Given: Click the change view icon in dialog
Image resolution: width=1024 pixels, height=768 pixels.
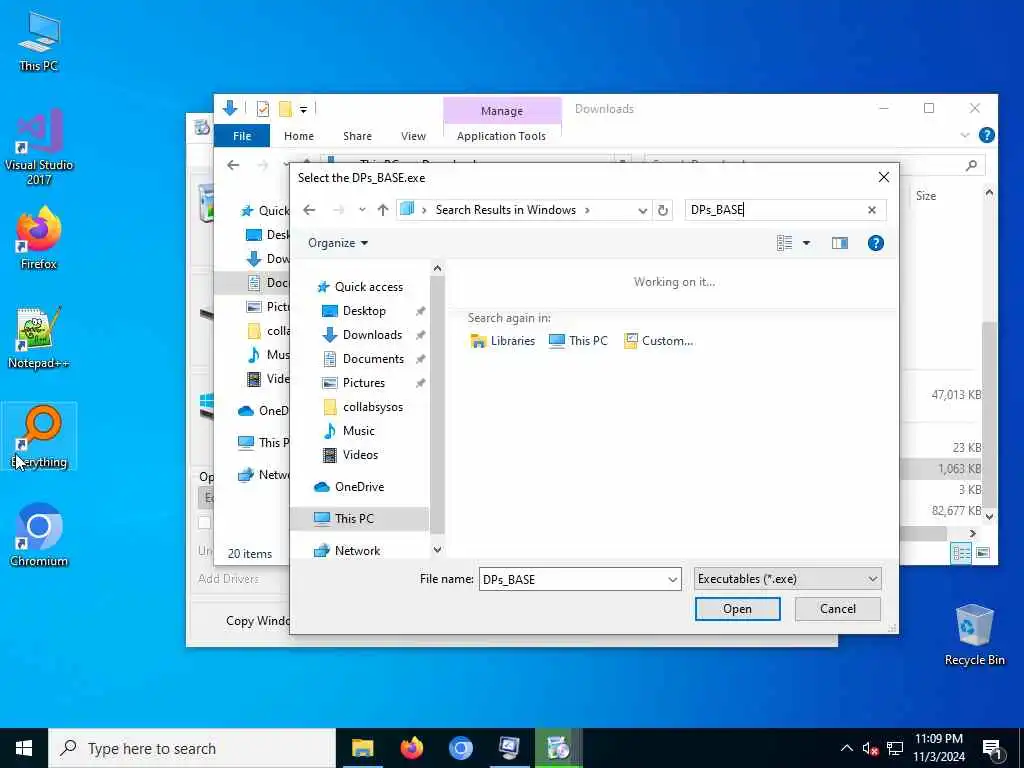Looking at the screenshot, I should click(784, 243).
